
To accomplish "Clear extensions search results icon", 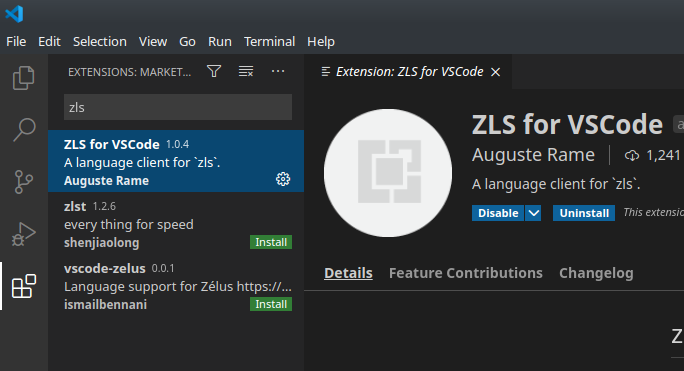I will pos(246,71).
